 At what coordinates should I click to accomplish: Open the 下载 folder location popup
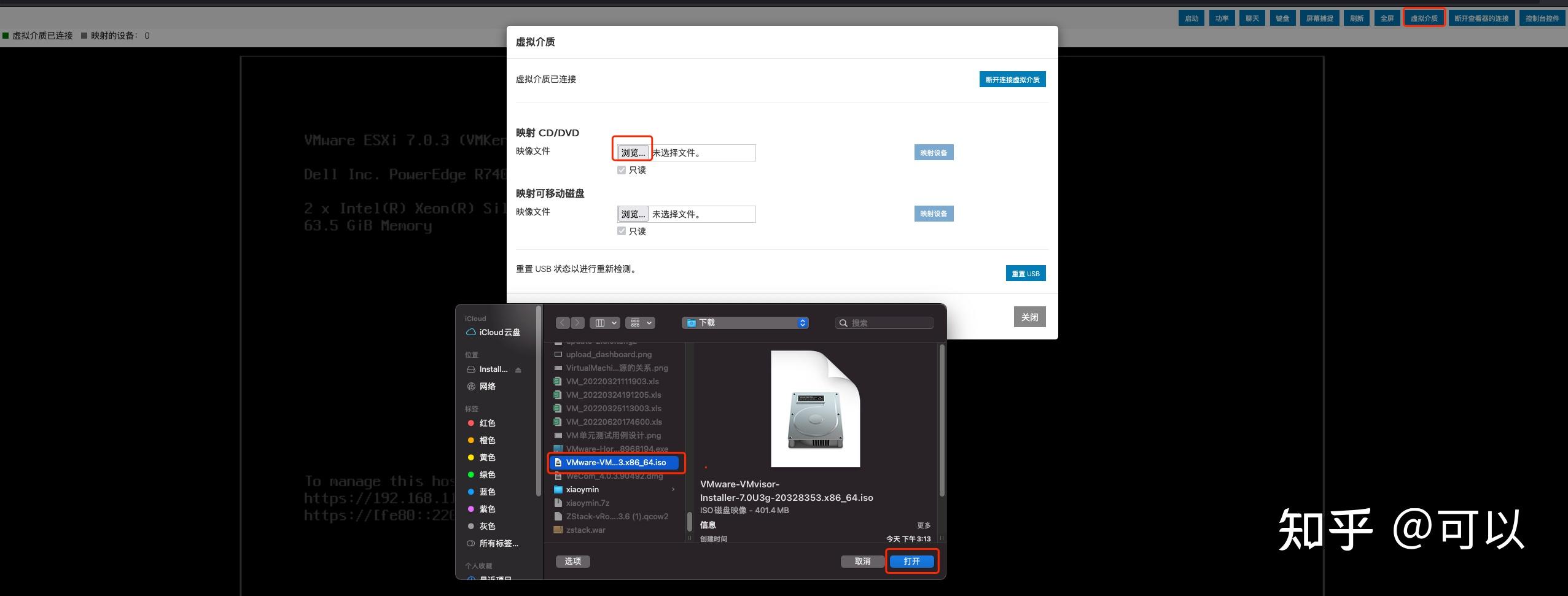coord(745,323)
